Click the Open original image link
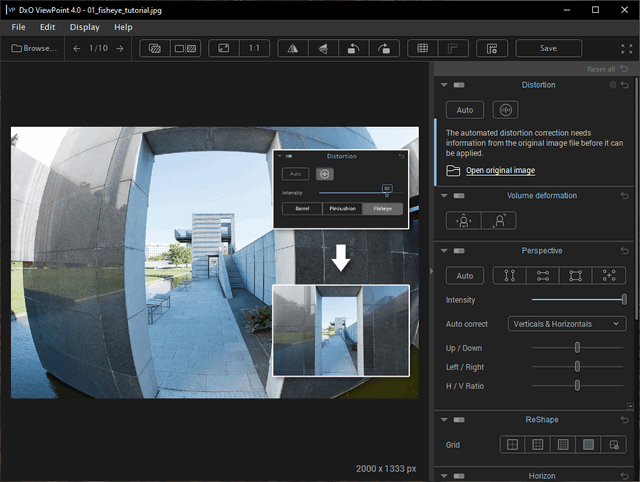The height and width of the screenshot is (482, 640). [500, 171]
